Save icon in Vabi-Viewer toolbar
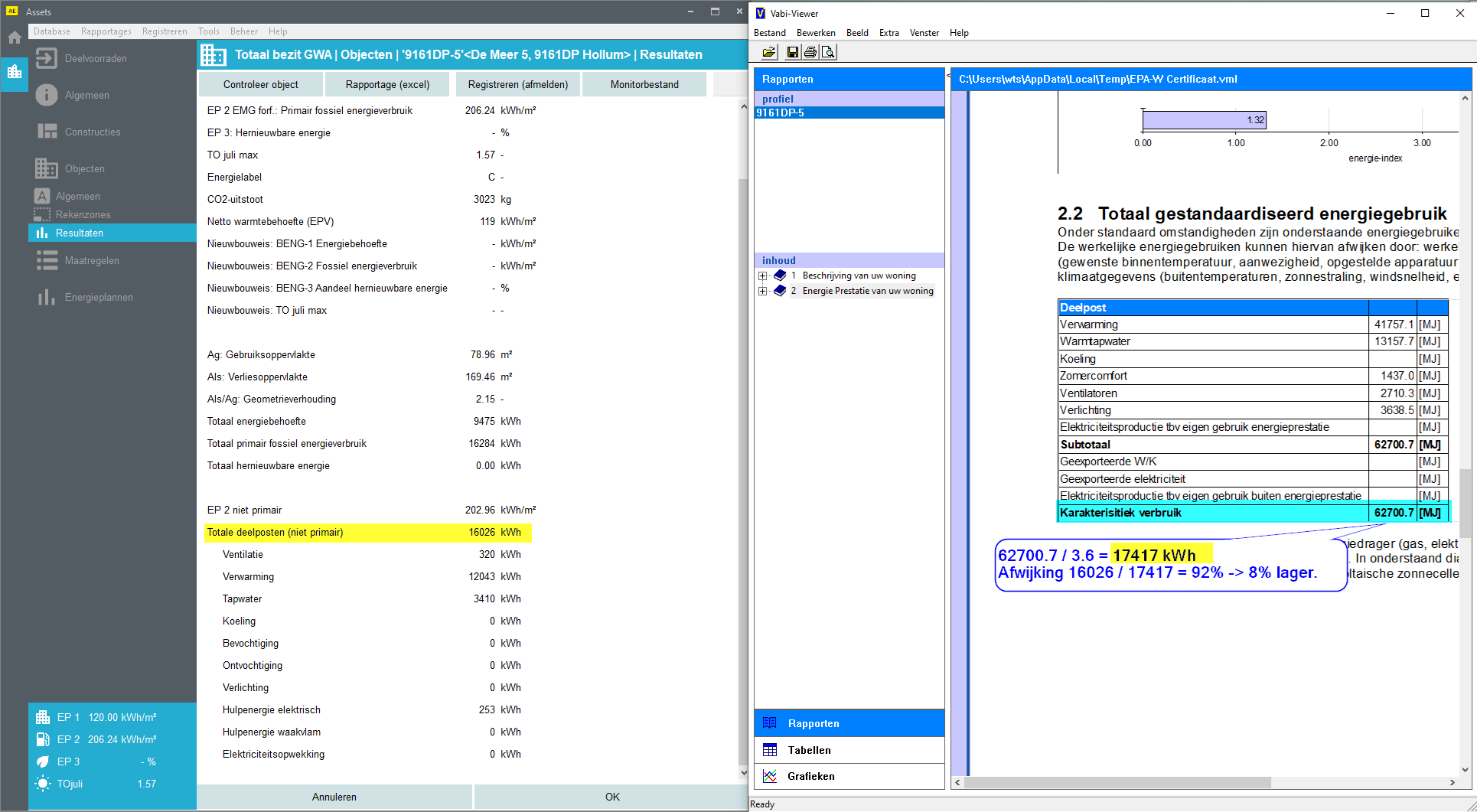 [793, 52]
